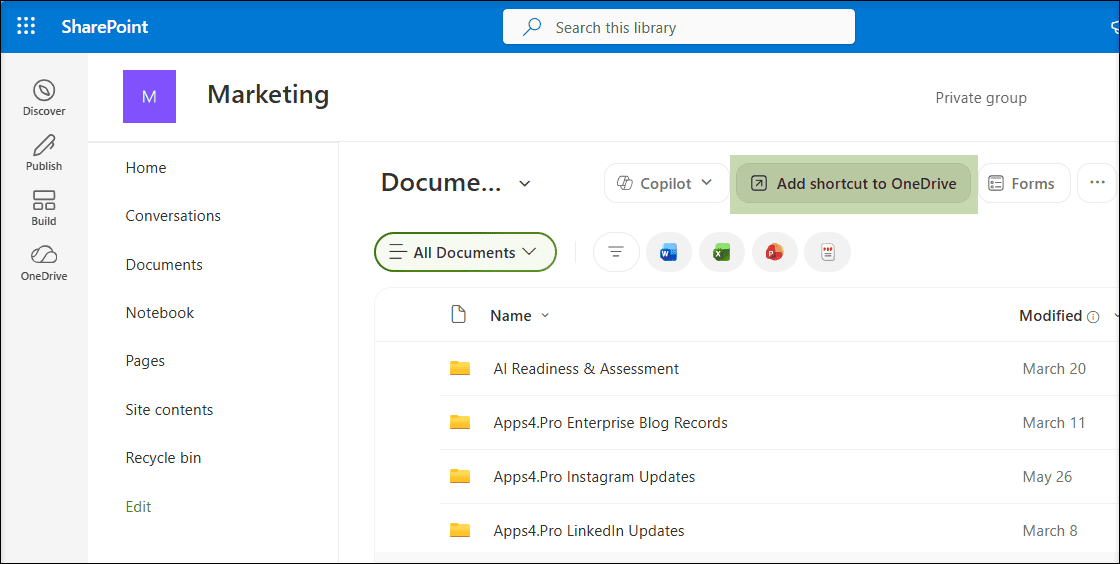Open the filter pane icon
This screenshot has width=1120, height=564.
click(616, 252)
